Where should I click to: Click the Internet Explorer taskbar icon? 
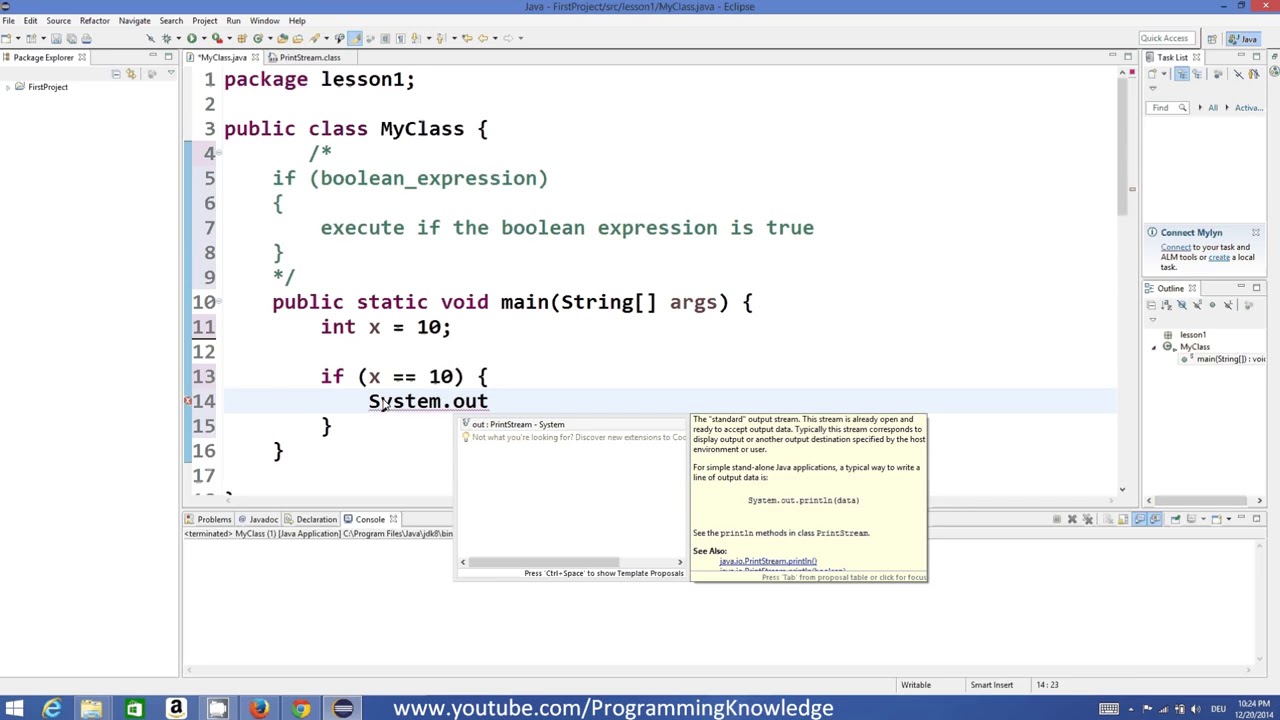(52, 708)
